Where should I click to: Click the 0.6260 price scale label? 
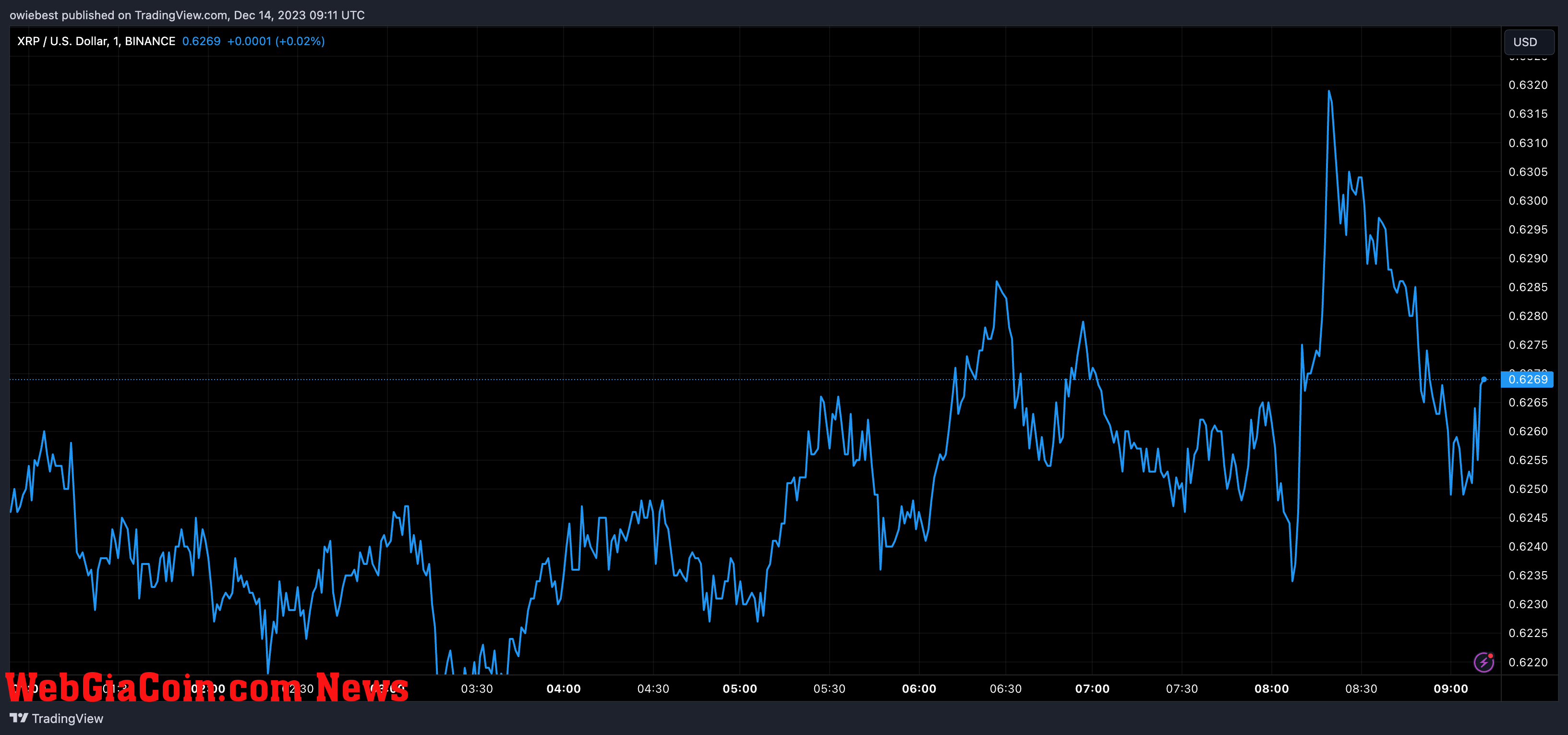pyautogui.click(x=1528, y=431)
